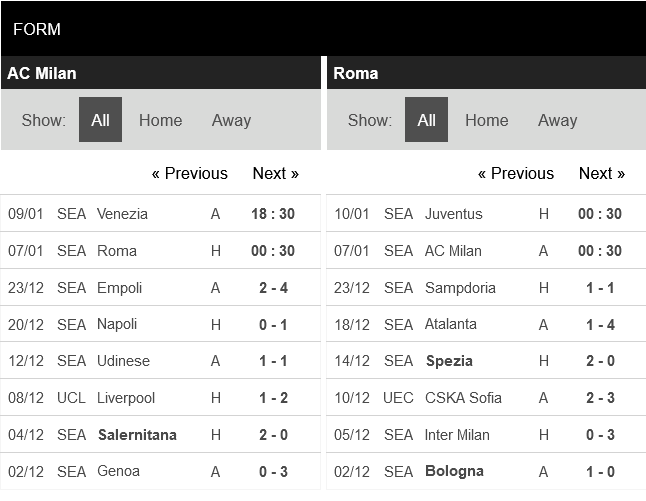Viewport: 646px width, 501px height.
Task: Select the All filter under Roma
Action: 426,120
